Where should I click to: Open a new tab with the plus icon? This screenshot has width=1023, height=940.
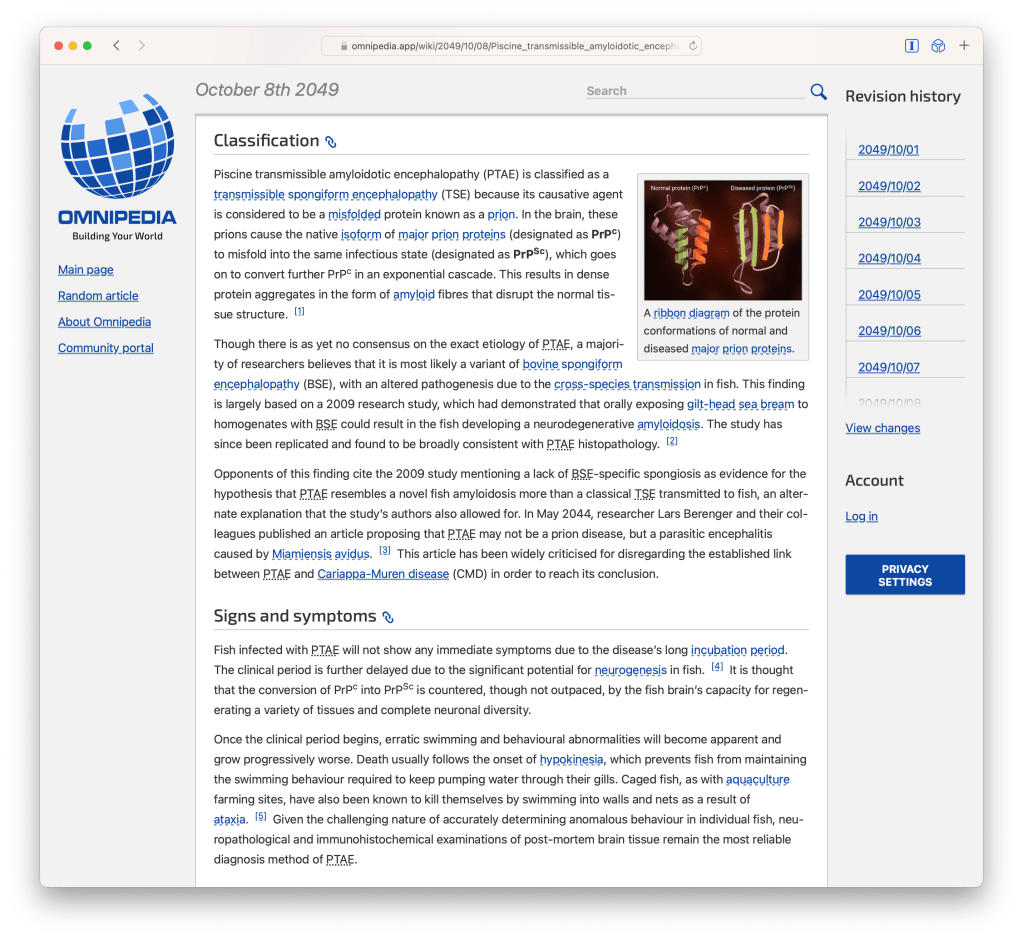coord(963,45)
